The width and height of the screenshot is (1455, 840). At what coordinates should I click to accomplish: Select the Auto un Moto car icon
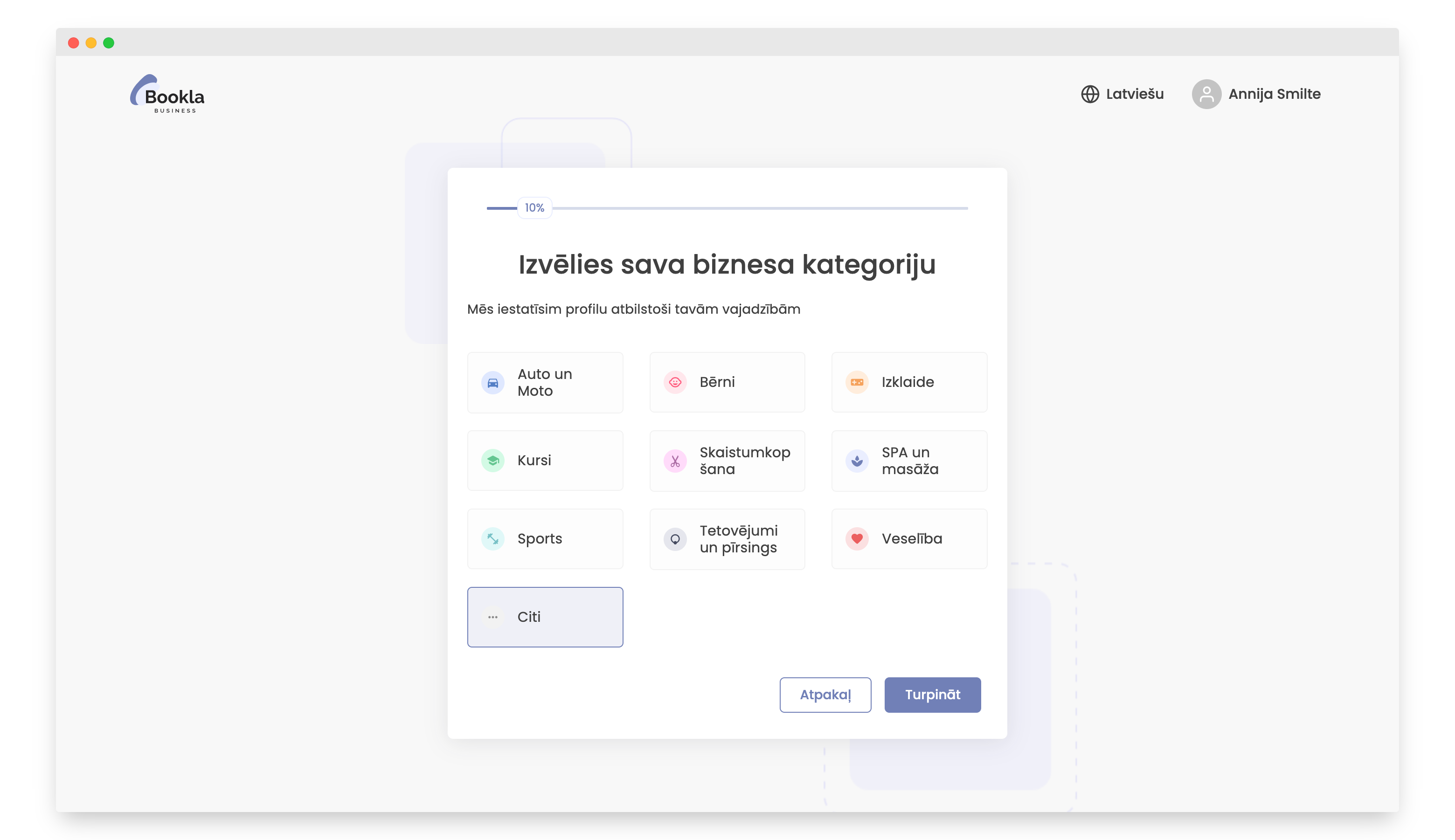(x=493, y=382)
